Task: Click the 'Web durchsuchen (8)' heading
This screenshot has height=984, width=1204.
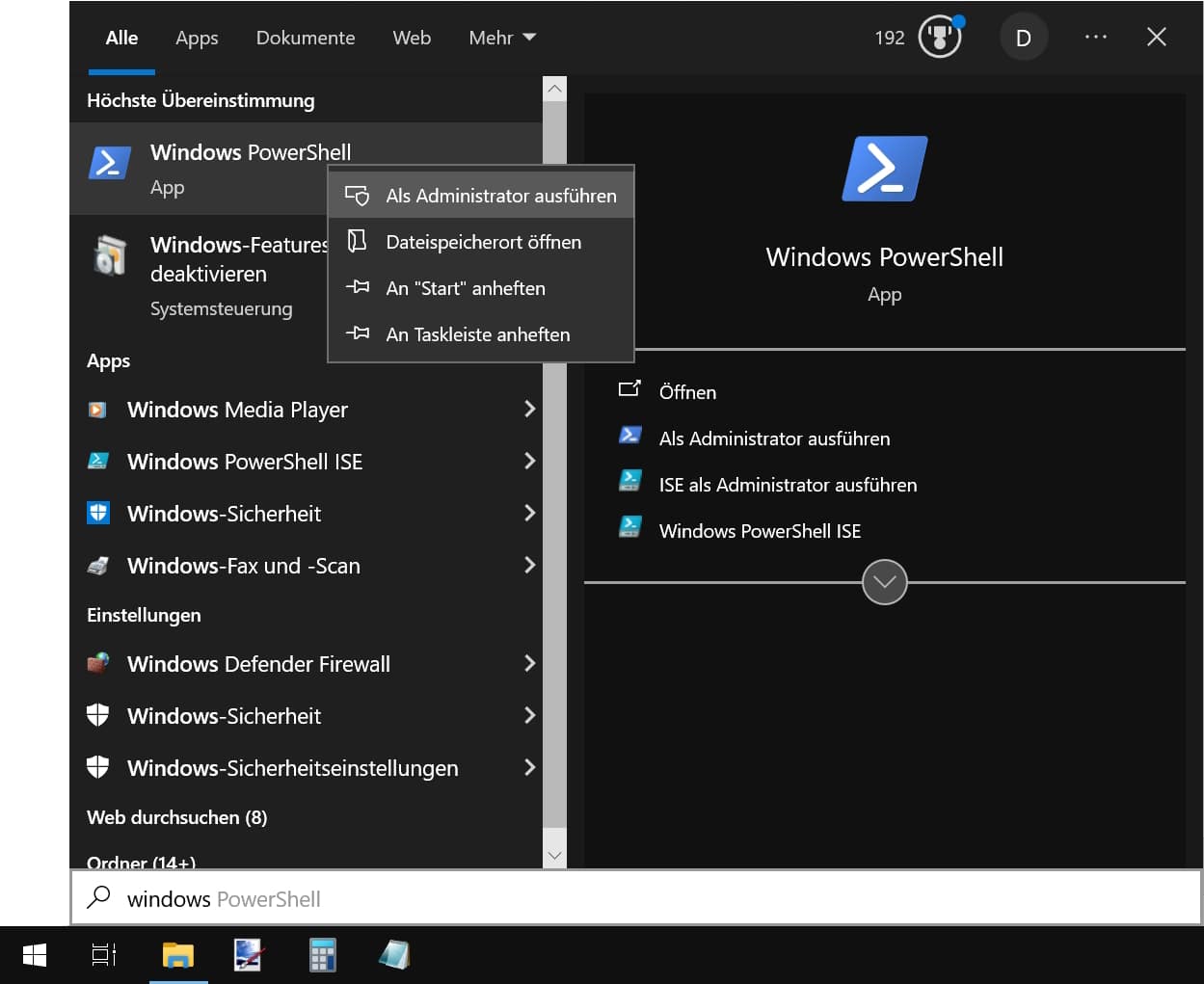Action: click(177, 817)
